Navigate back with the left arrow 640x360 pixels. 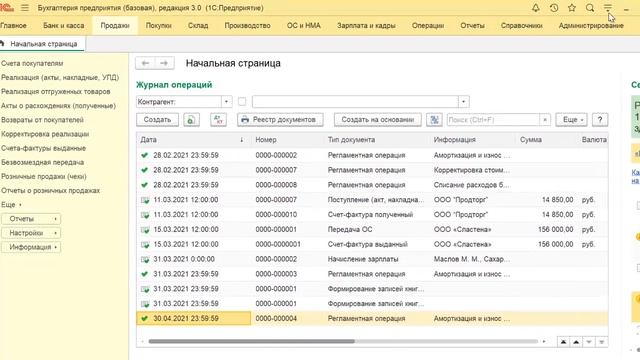pos(145,63)
